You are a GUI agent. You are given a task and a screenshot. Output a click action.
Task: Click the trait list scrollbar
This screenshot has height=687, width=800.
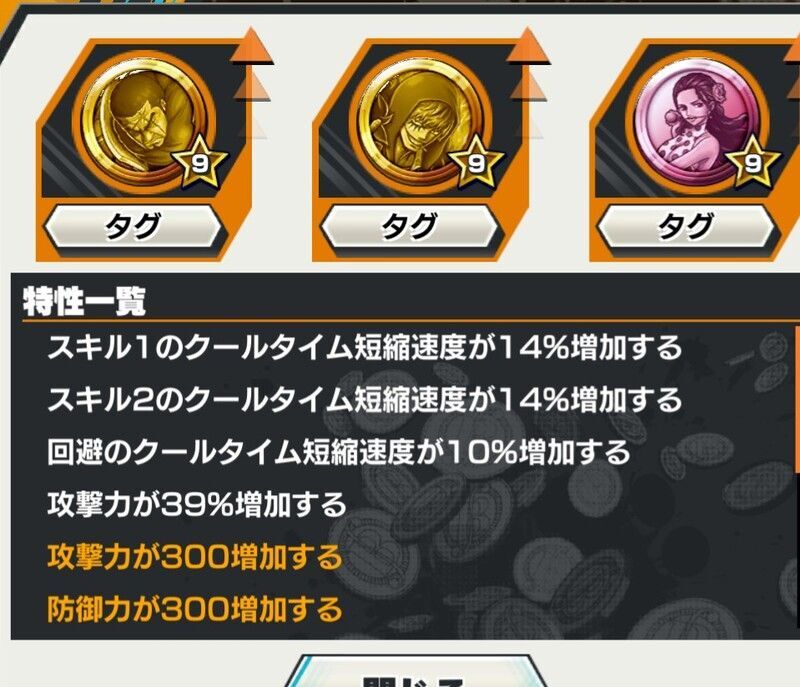pyautogui.click(x=796, y=400)
